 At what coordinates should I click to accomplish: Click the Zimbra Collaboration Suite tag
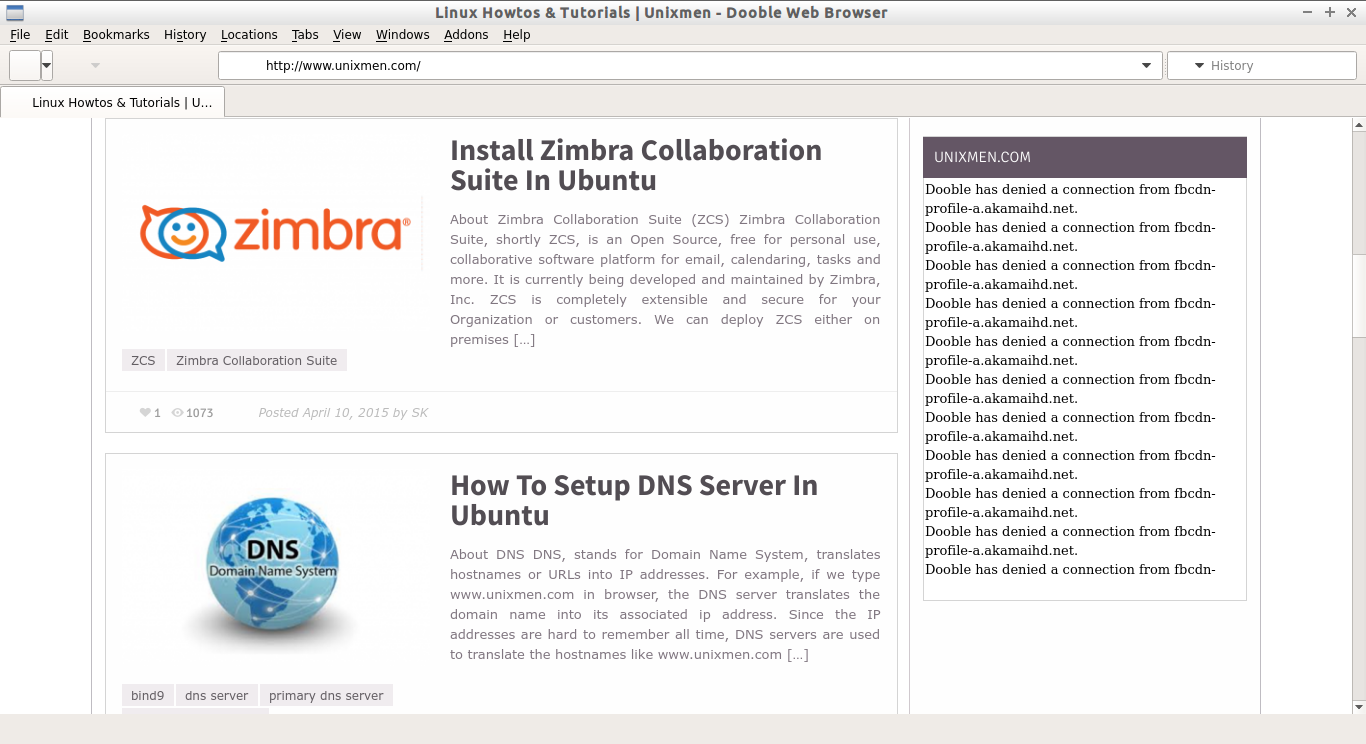tap(257, 360)
